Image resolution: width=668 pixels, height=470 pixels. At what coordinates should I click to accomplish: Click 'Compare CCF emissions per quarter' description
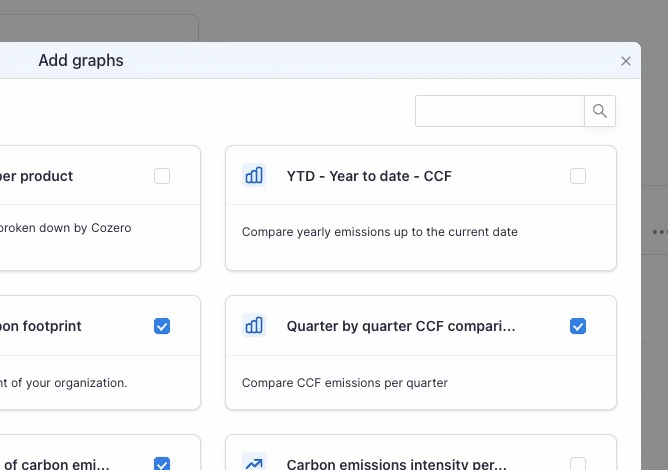tap(345, 382)
